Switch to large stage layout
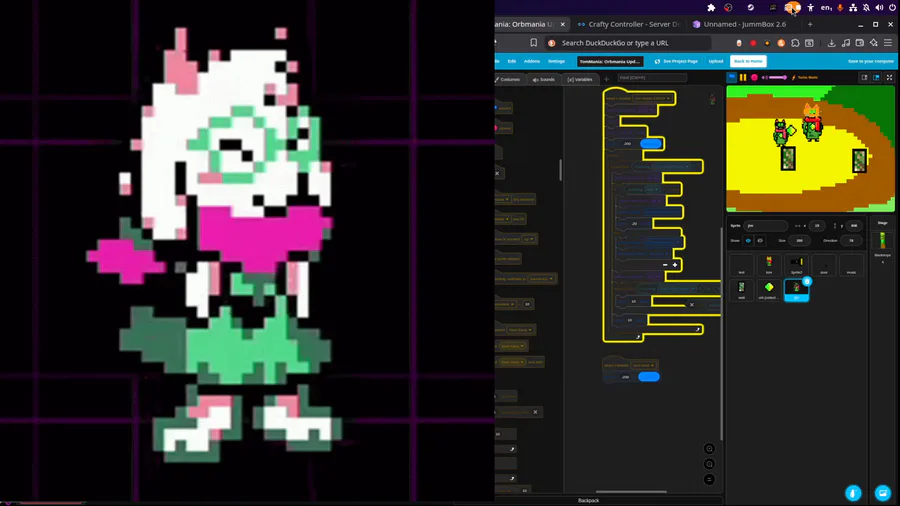 point(876,77)
